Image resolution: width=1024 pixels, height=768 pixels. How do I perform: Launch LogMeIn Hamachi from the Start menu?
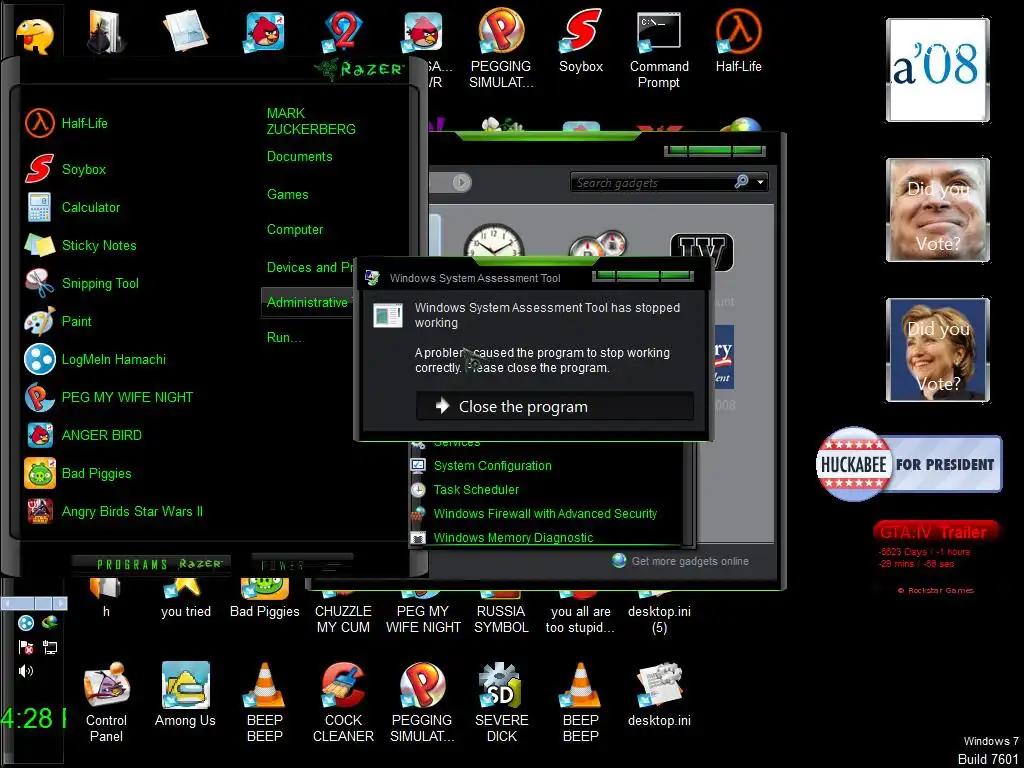95,359
